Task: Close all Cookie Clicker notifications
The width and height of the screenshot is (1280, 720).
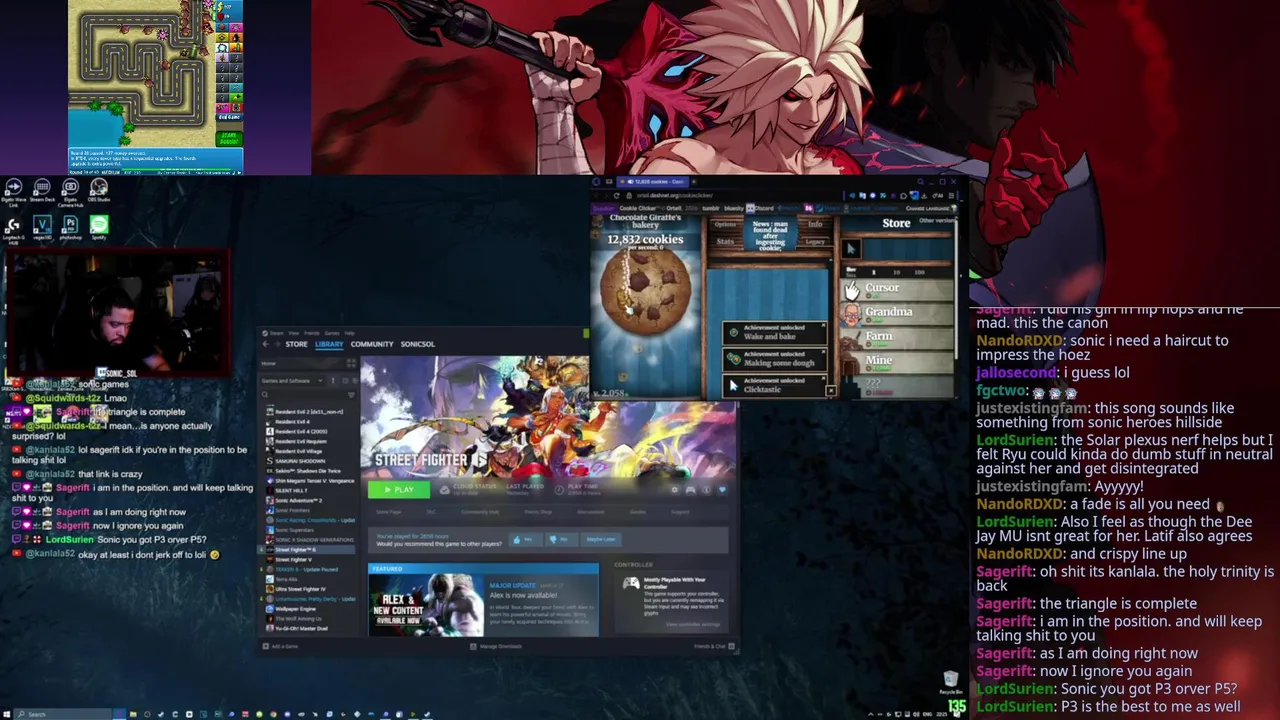Action: click(x=830, y=391)
